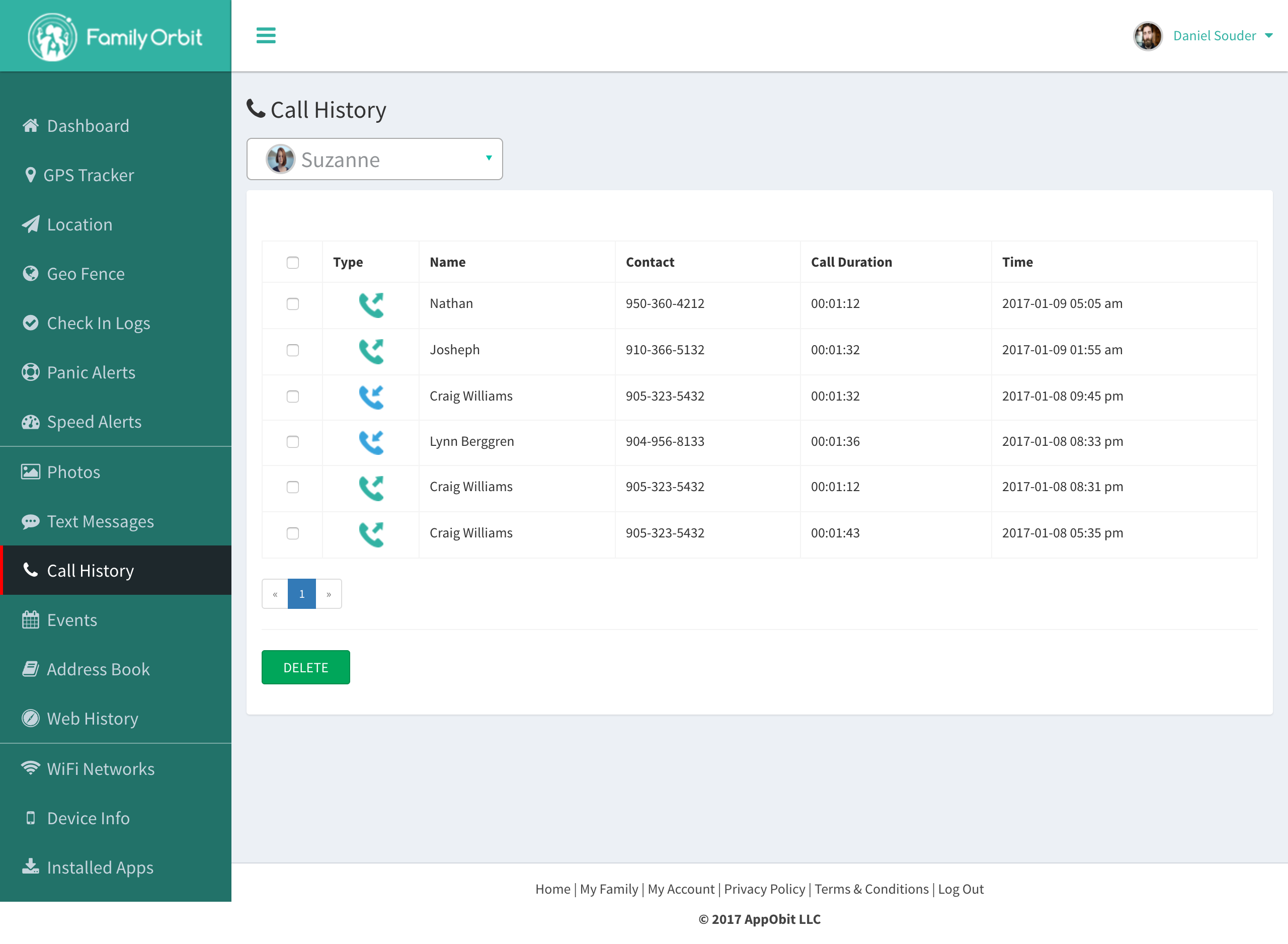Check the box for the 05:35 pm call
Screen dimensions: 1288x944
[x=292, y=532]
